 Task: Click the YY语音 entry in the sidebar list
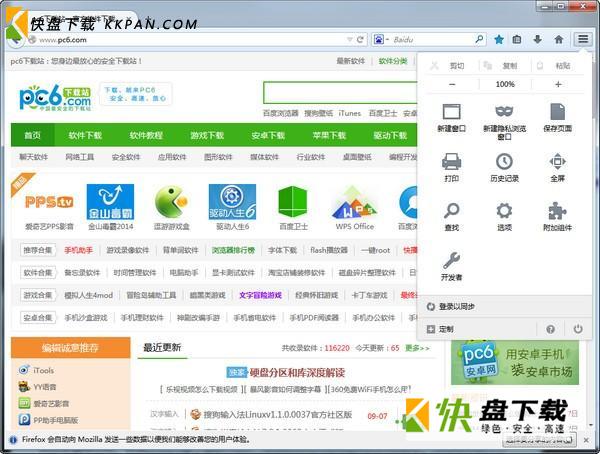[x=44, y=387]
